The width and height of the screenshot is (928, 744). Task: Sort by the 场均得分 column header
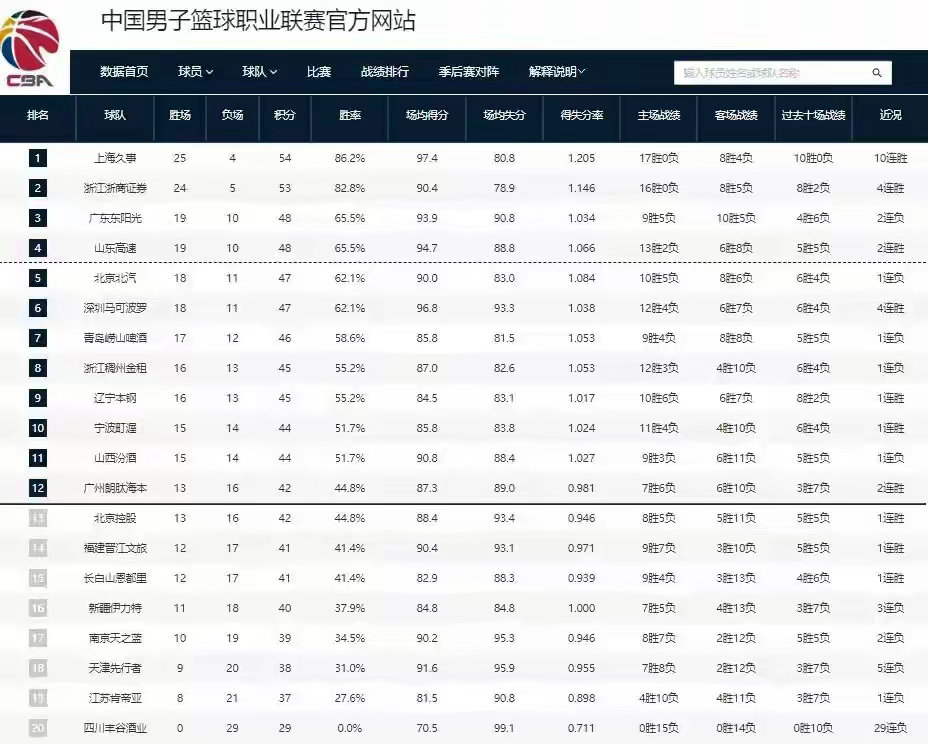(x=427, y=115)
